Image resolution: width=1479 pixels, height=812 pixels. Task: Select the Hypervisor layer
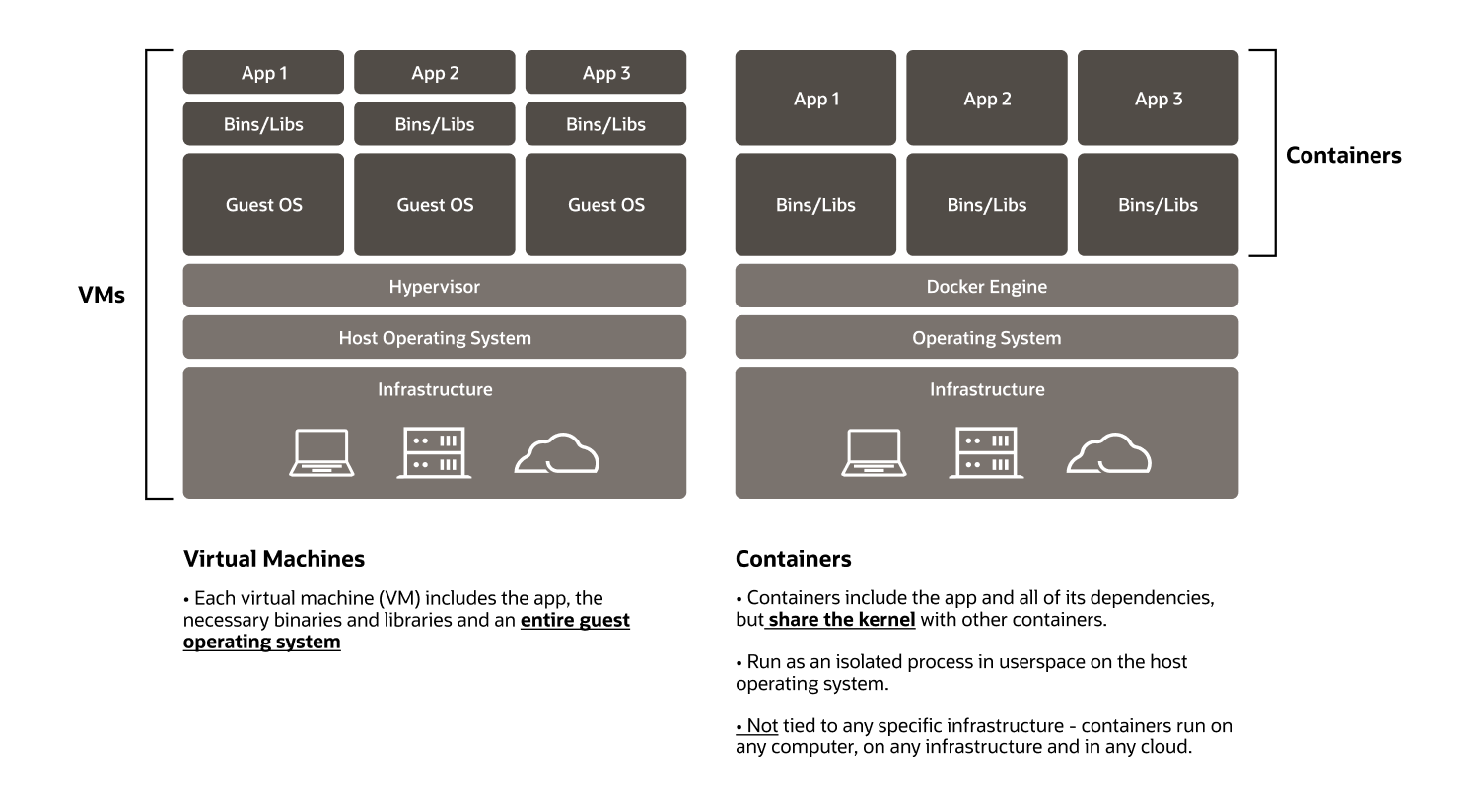434,286
